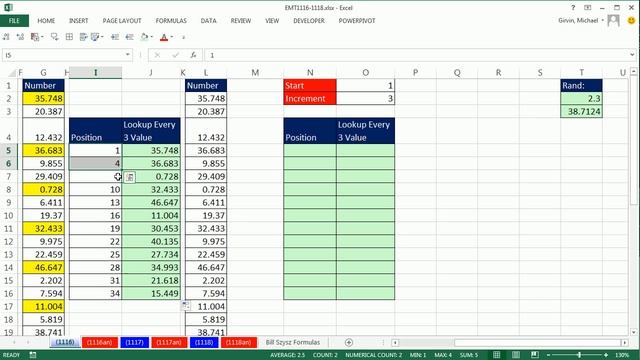Expand the Name Box dropdown
Viewport: 640px width, 360px height.
coord(128,55)
